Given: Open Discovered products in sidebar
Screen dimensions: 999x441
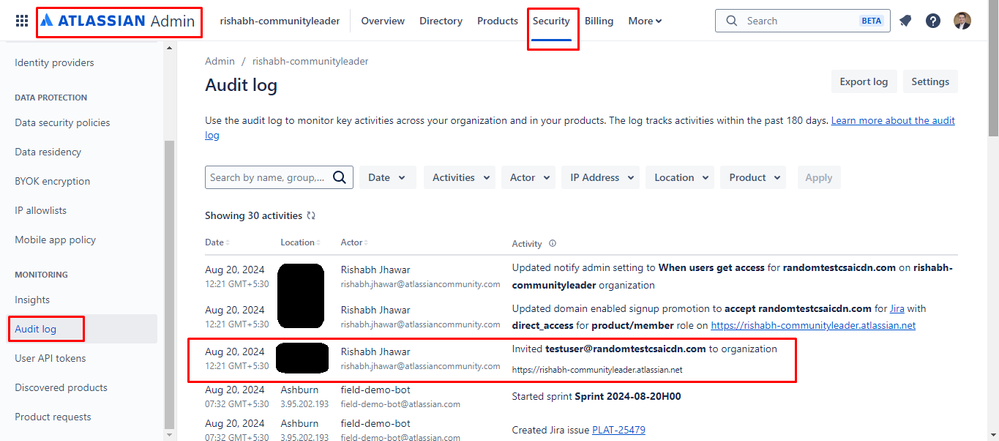Looking at the screenshot, I should (x=61, y=387).
